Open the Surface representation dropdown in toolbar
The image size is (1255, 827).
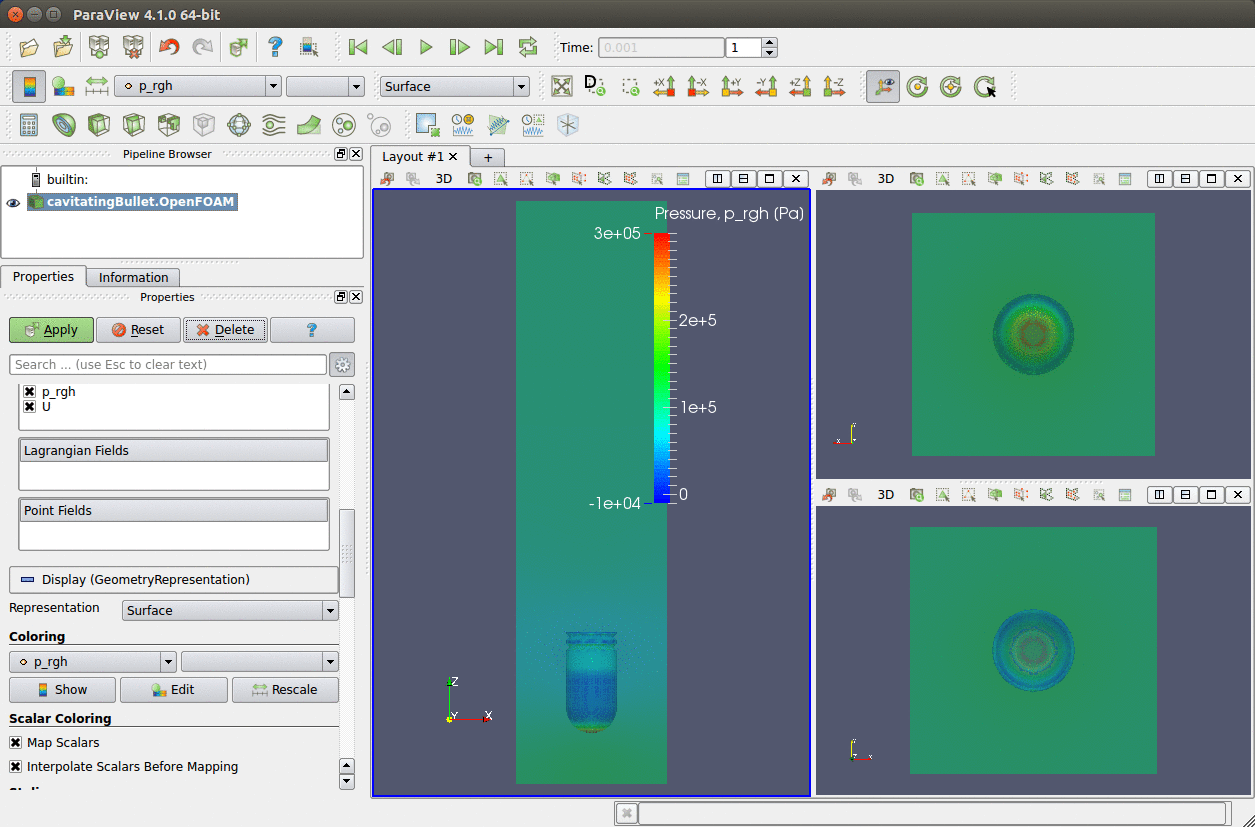coord(455,86)
